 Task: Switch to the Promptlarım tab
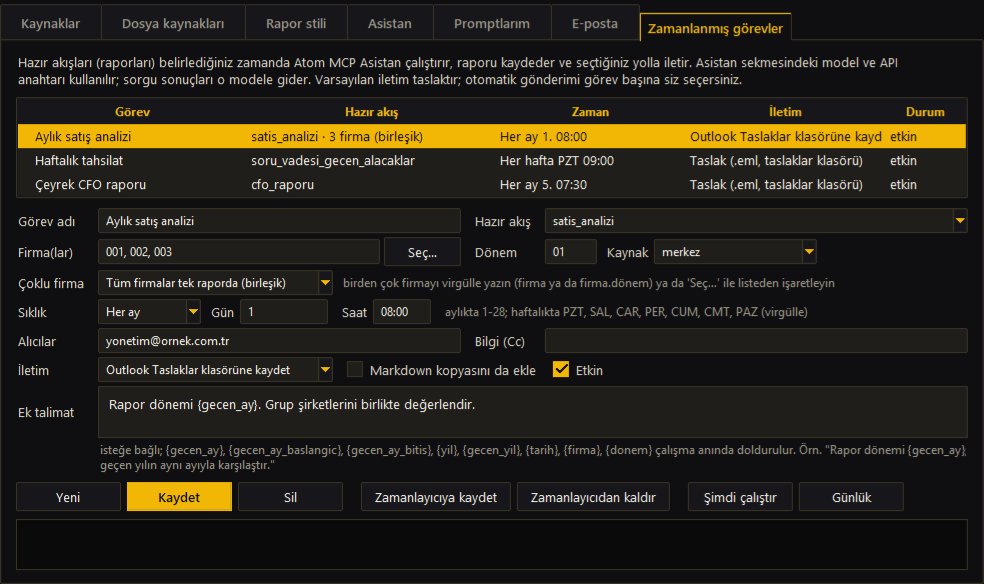click(x=491, y=24)
